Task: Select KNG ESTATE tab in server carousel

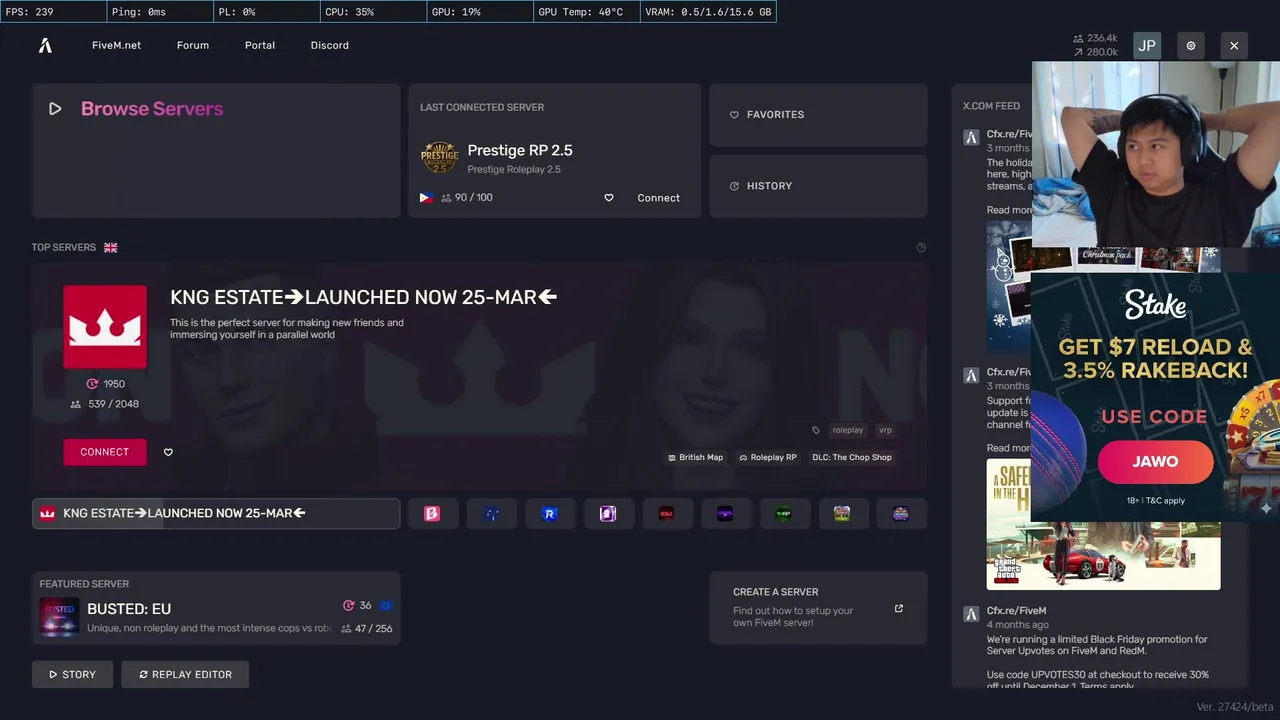Action: pyautogui.click(x=216, y=514)
